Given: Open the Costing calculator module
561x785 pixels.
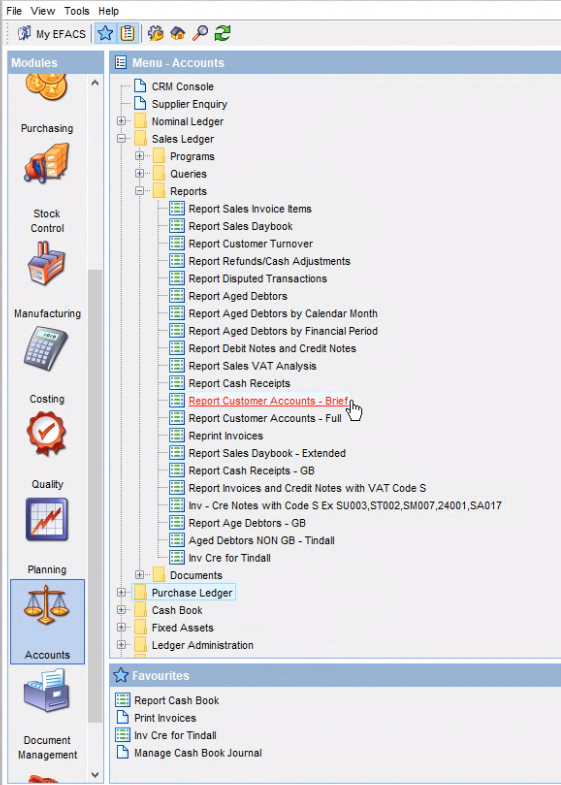Looking at the screenshot, I should pyautogui.click(x=46, y=348).
